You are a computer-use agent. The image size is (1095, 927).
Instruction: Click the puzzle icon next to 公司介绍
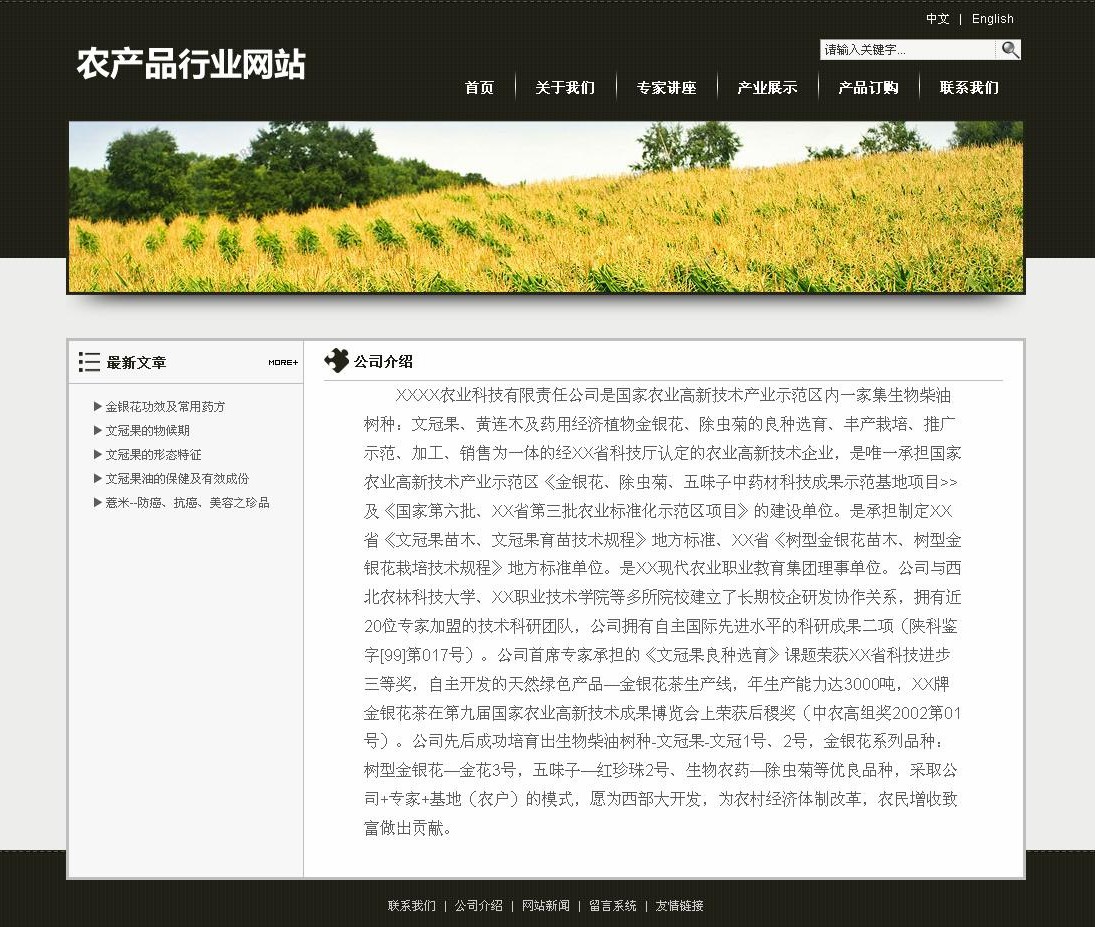coord(337,361)
